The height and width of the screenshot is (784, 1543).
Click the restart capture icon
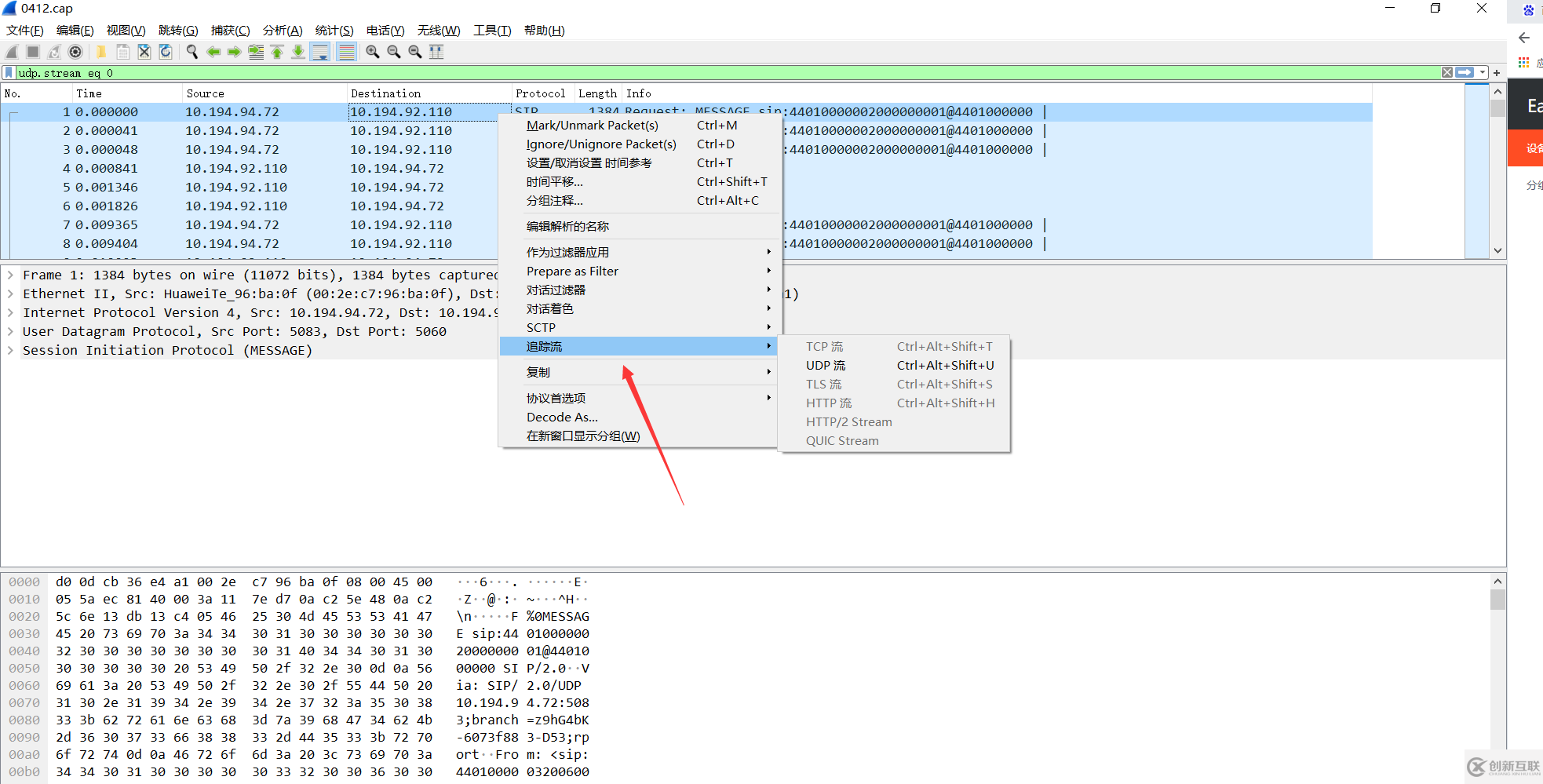point(54,52)
